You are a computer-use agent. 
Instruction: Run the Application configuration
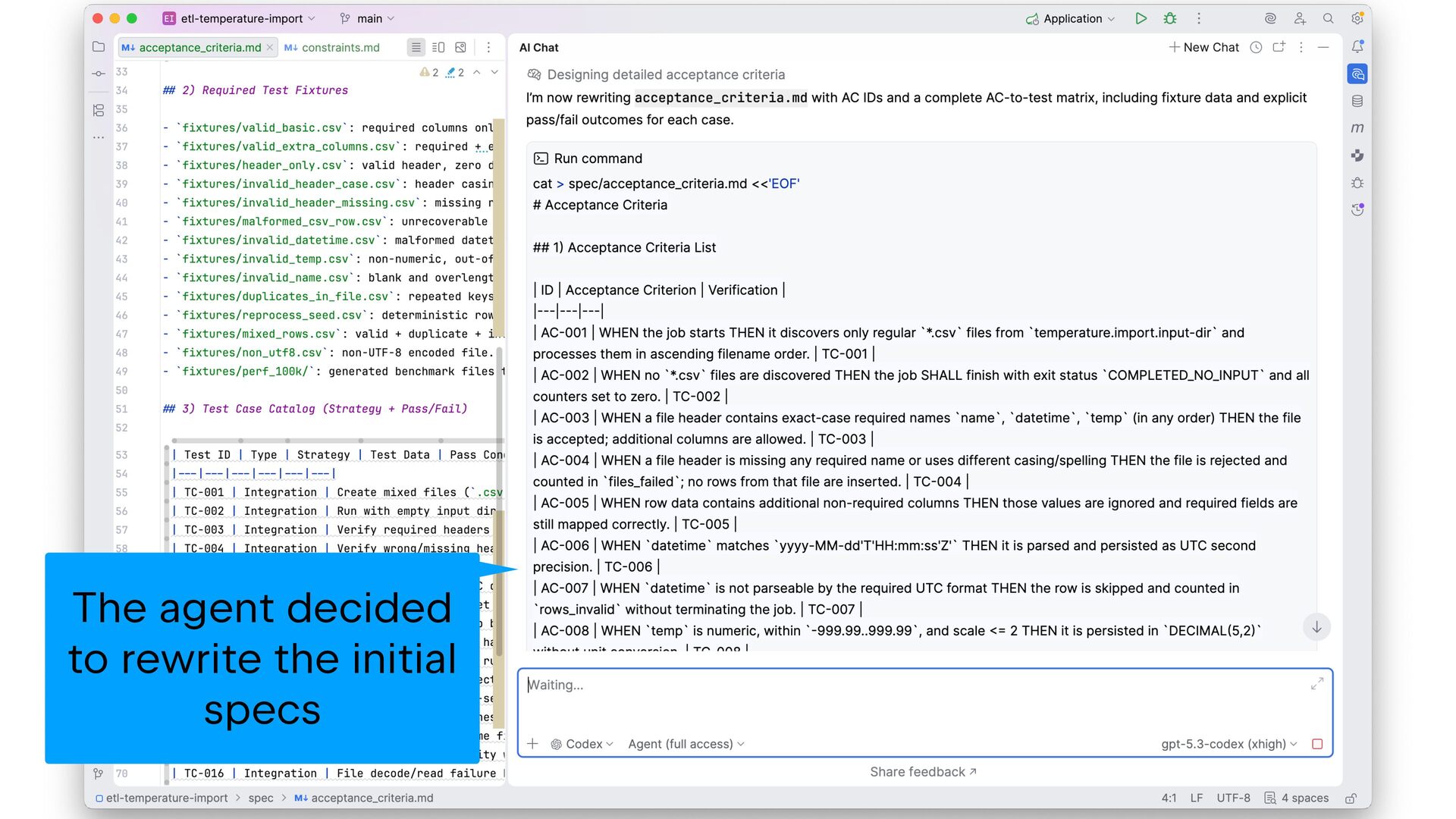(x=1141, y=19)
